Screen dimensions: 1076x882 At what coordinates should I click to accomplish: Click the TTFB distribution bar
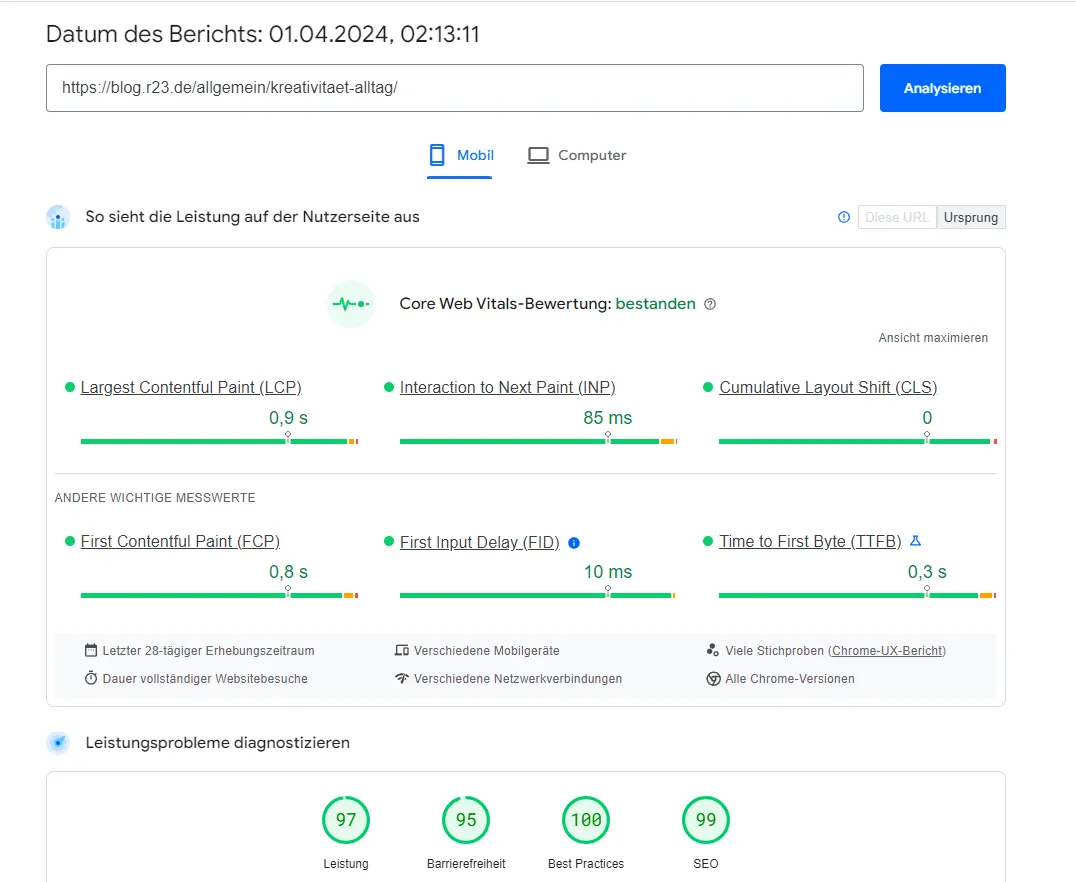pos(858,595)
